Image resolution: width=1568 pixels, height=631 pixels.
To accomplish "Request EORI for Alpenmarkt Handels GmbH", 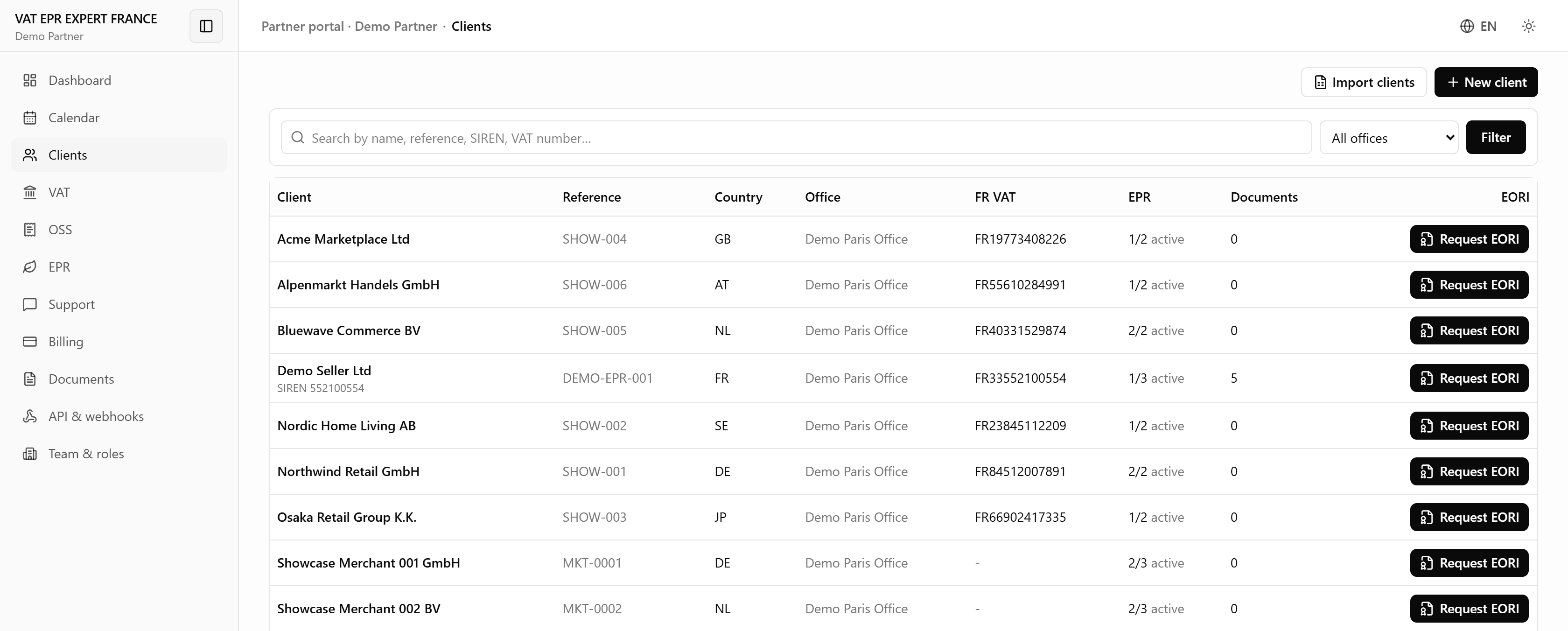I will click(1469, 285).
